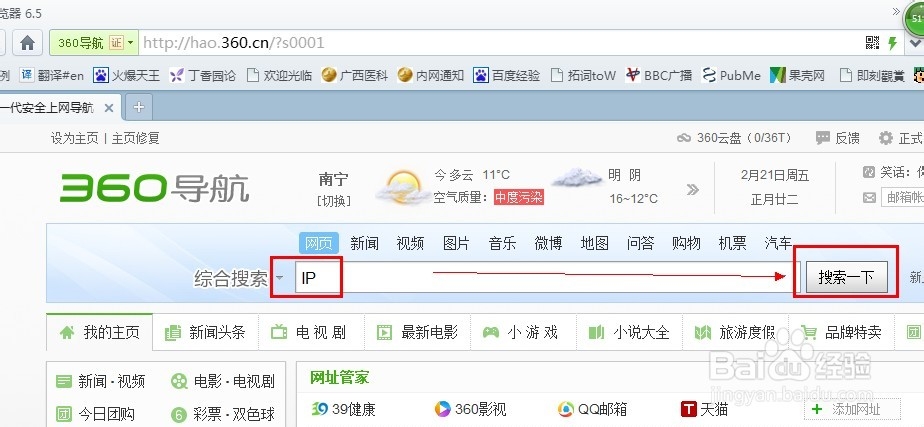Screen dimensions: 924x427
Task: Select 音乐 search category
Action: [x=502, y=243]
